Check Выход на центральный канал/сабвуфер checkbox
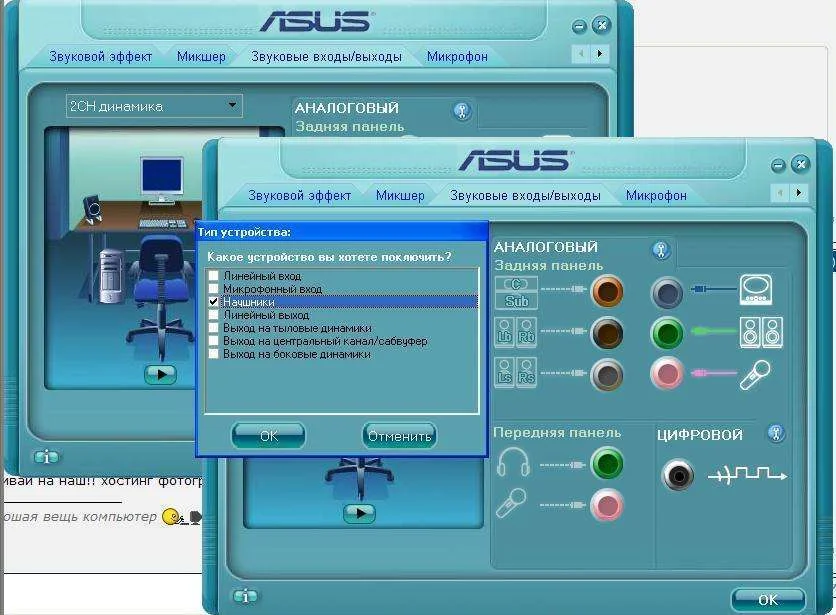The width and height of the screenshot is (836, 615). [x=213, y=341]
